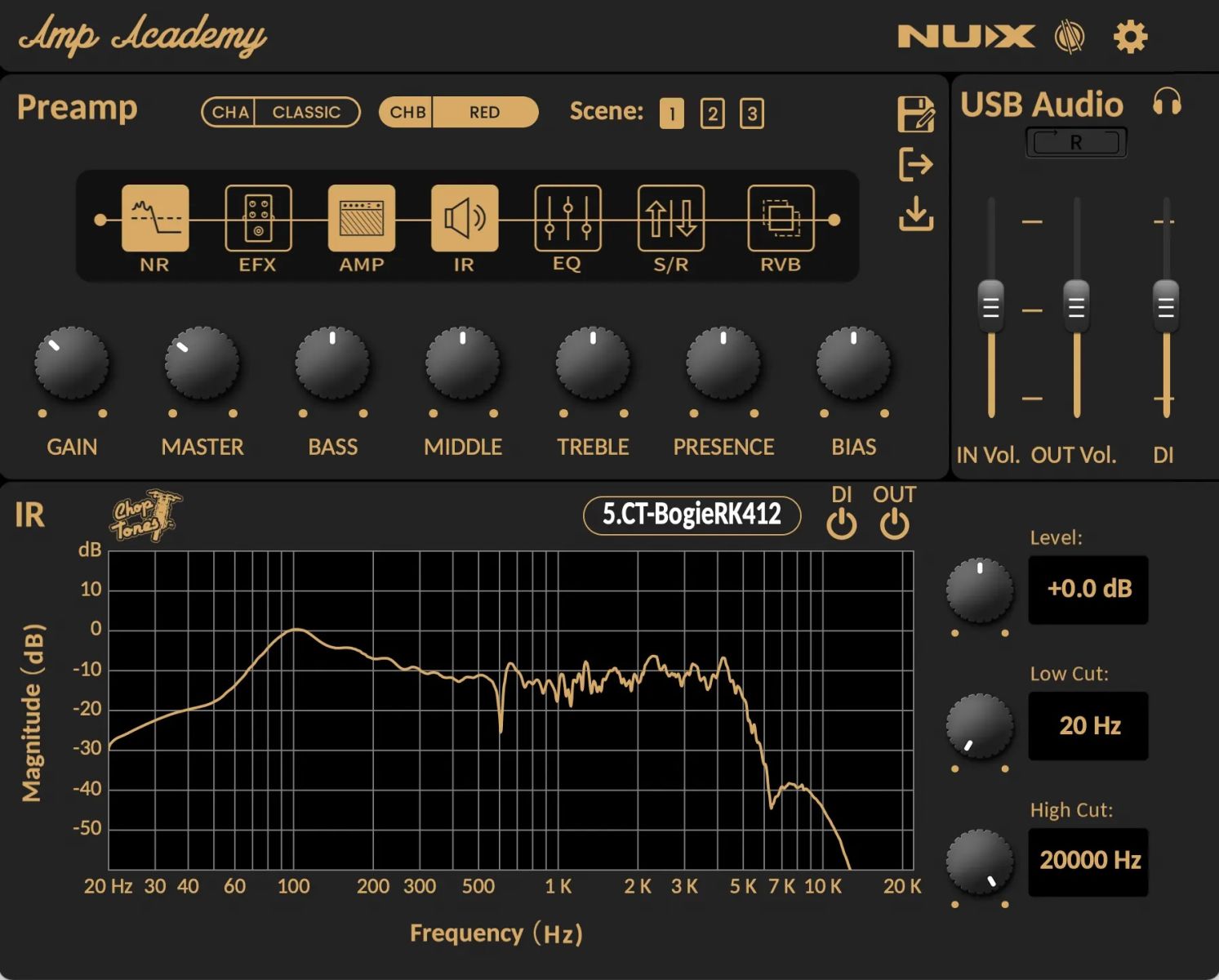Click the tuner icon next to NUX logo
1219x980 pixels.
1070,35
